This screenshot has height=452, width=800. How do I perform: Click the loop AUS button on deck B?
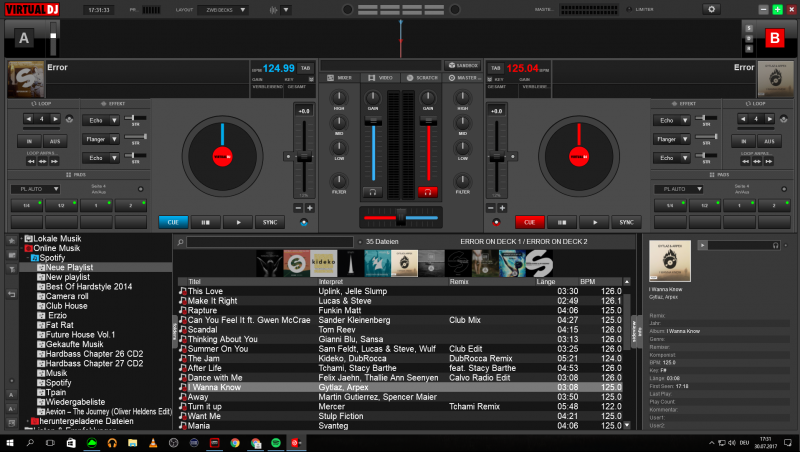tap(769, 141)
